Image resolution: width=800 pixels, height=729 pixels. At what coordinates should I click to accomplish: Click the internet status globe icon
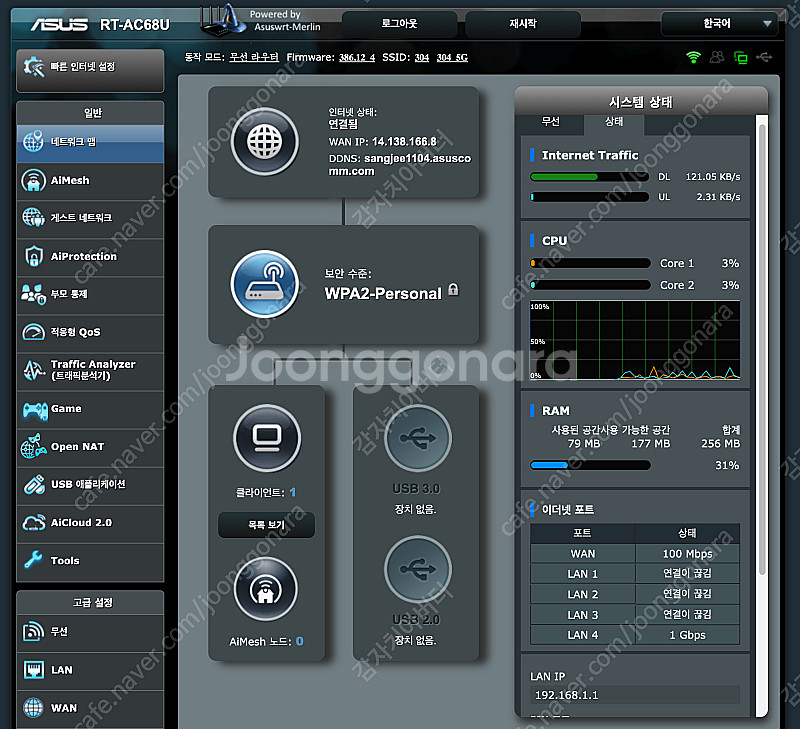265,142
